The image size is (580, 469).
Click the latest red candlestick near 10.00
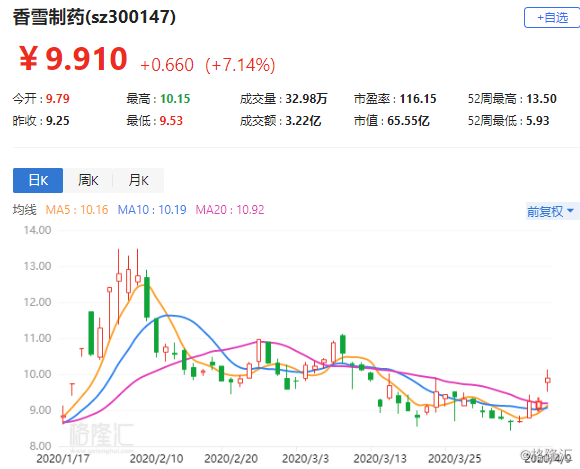[x=548, y=380]
